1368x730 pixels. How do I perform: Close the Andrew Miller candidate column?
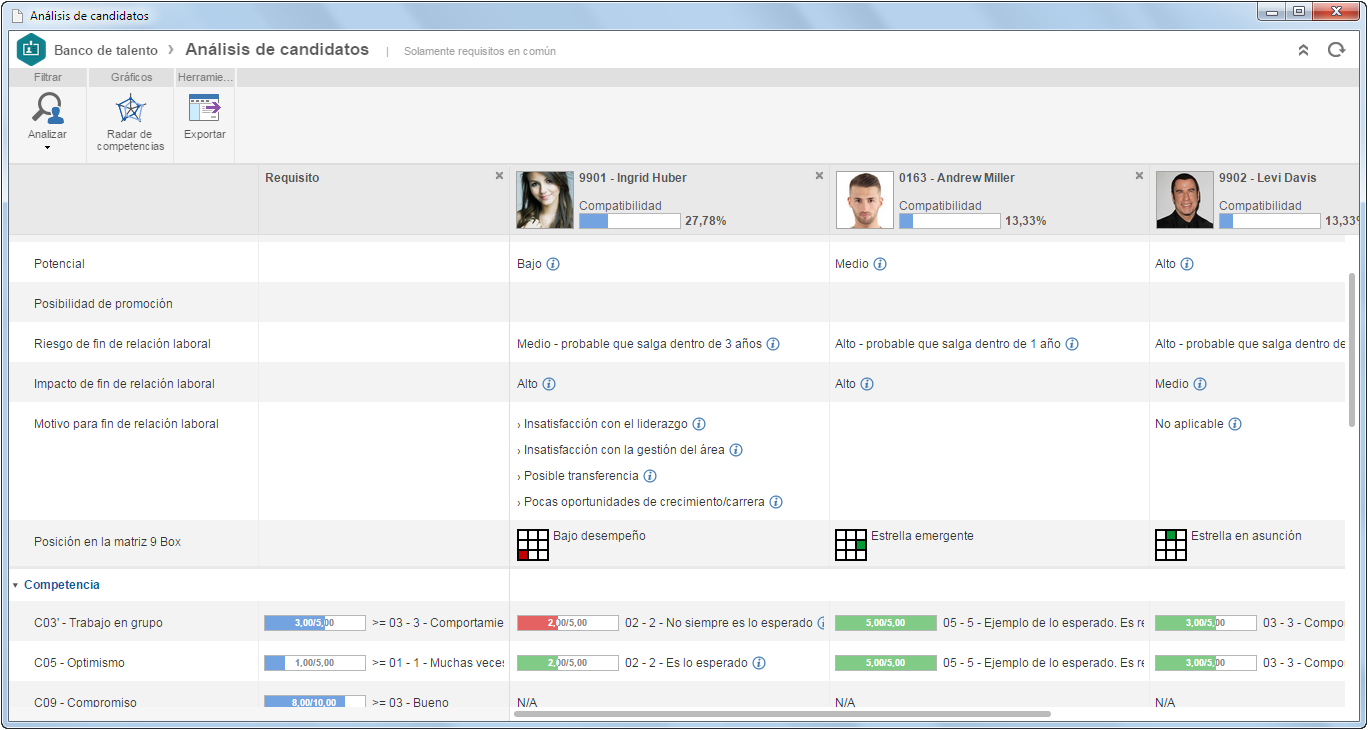tap(1139, 176)
